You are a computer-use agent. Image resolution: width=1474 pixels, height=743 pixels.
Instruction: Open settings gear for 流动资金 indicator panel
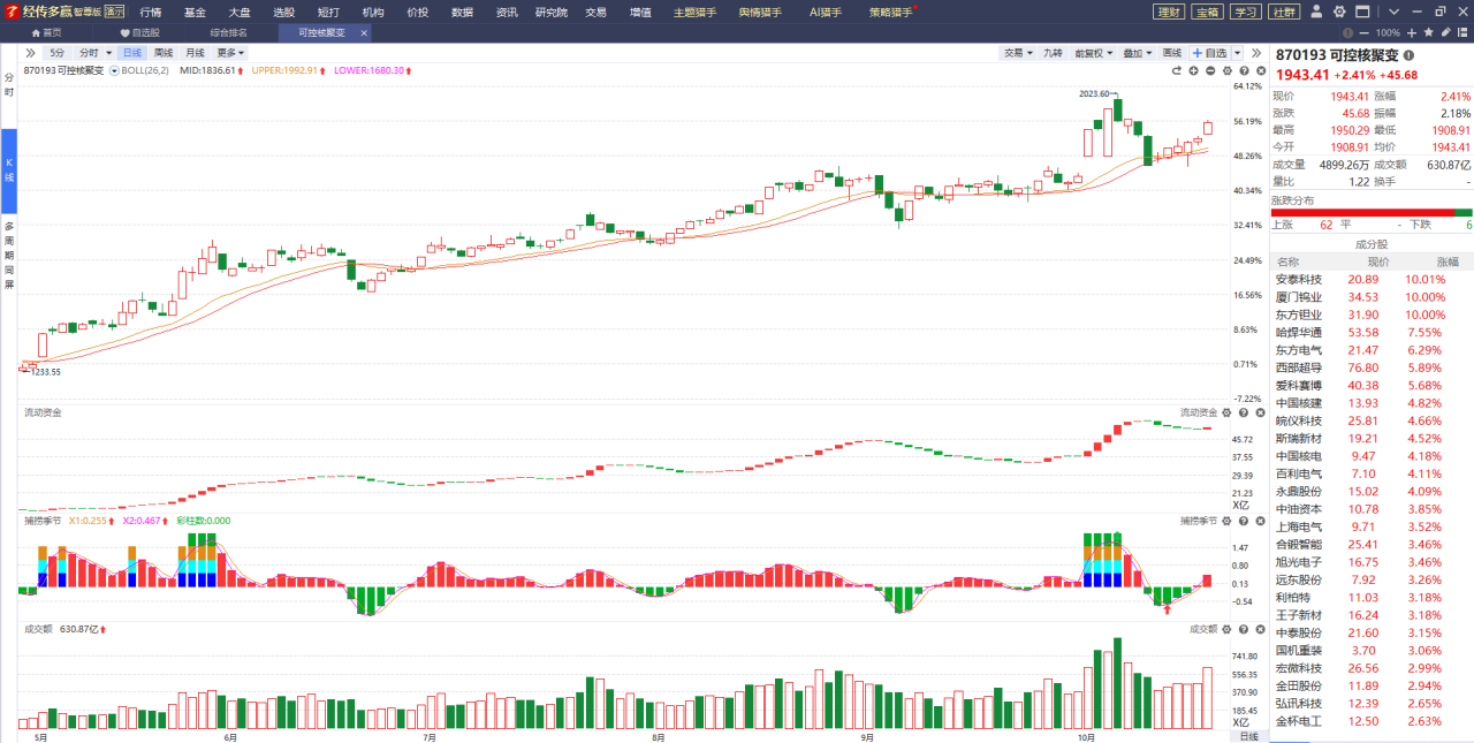tap(1227, 413)
